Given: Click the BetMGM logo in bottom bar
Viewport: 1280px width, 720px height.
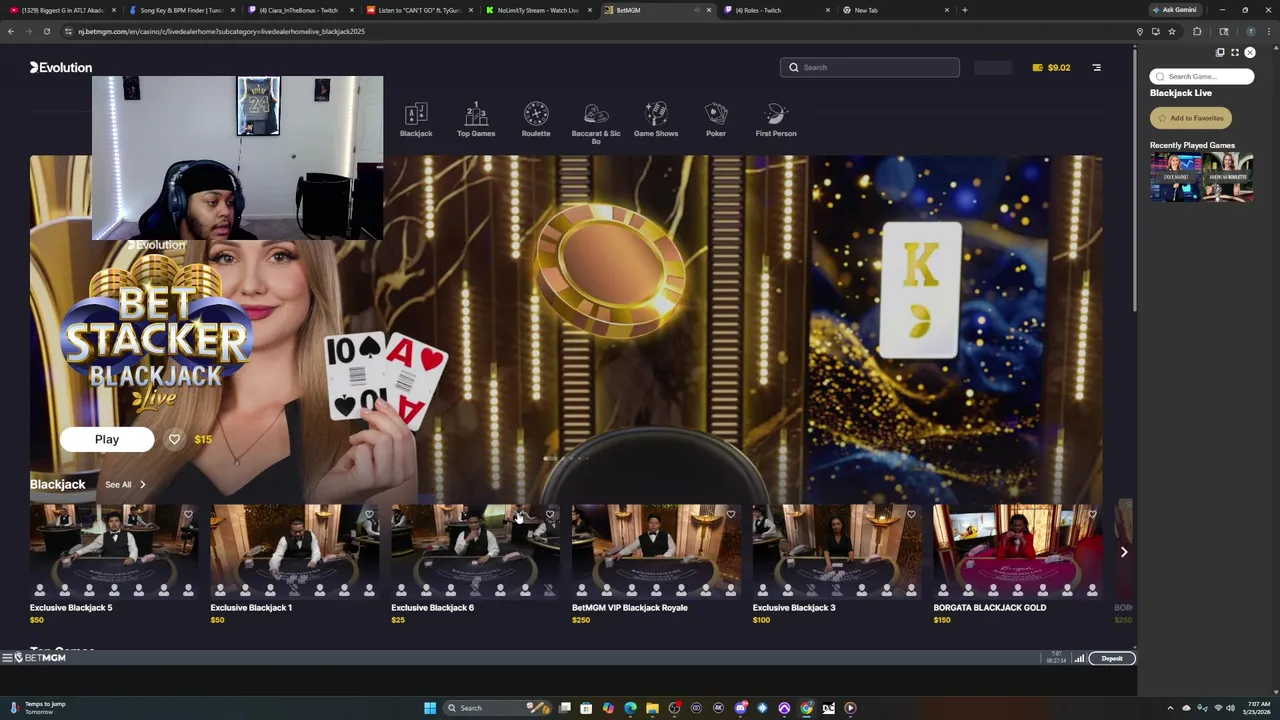Looking at the screenshot, I should pyautogui.click(x=41, y=658).
